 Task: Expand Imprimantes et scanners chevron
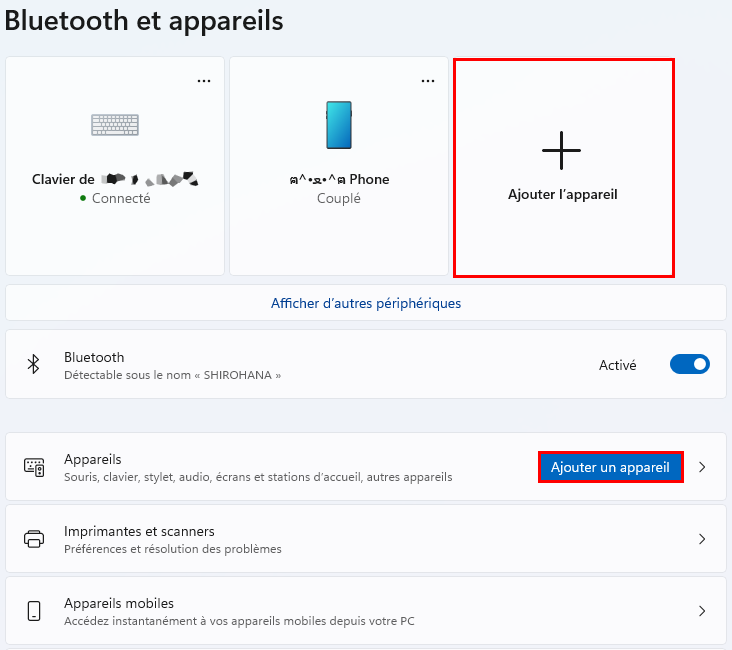(702, 539)
